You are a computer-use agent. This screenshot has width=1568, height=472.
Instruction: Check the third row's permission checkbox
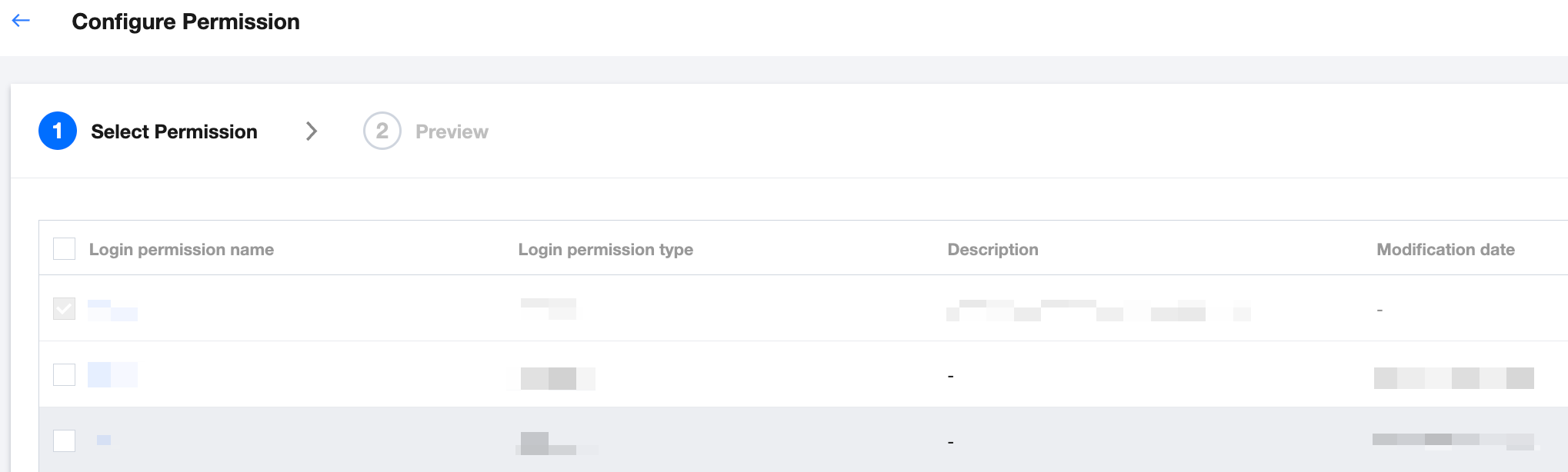(x=64, y=440)
